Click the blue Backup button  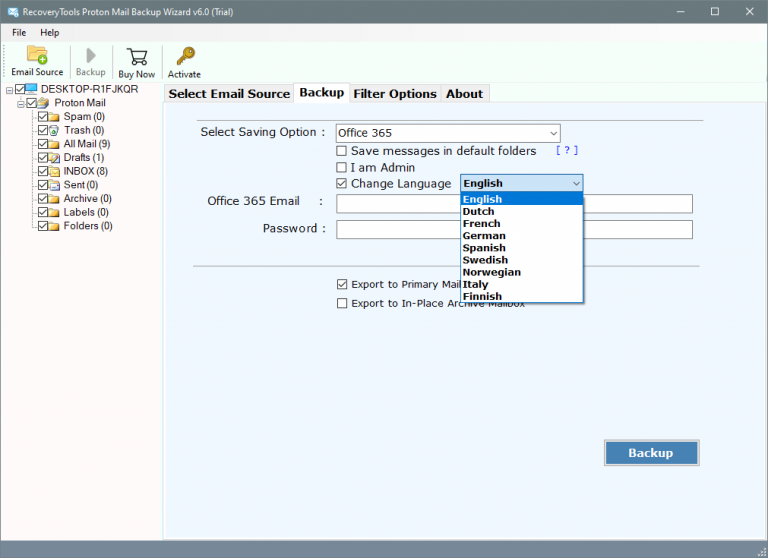(651, 453)
